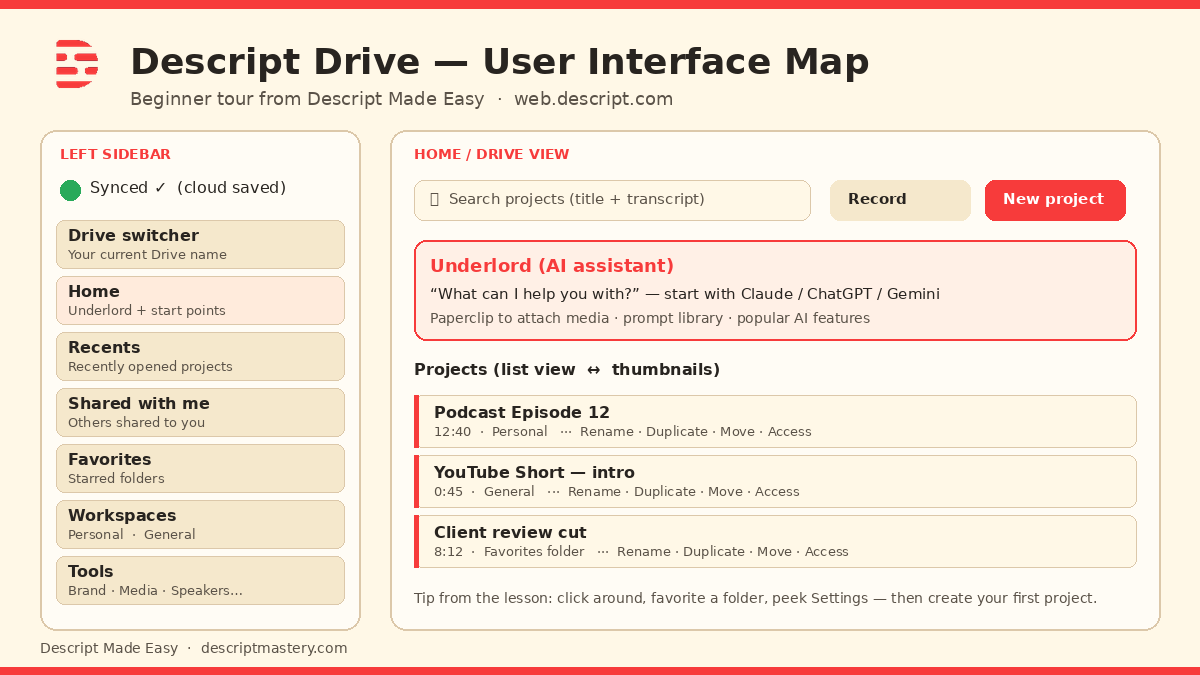This screenshot has height=675, width=1200.
Task: Click the Paperclip to attach media line
Action: point(650,318)
